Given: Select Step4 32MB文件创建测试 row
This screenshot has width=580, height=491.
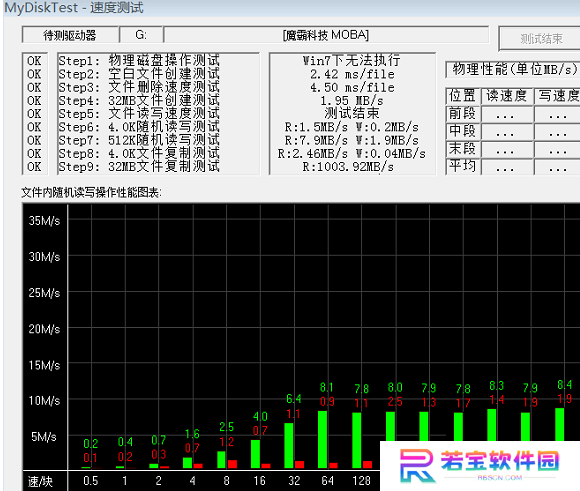Looking at the screenshot, I should point(139,100).
